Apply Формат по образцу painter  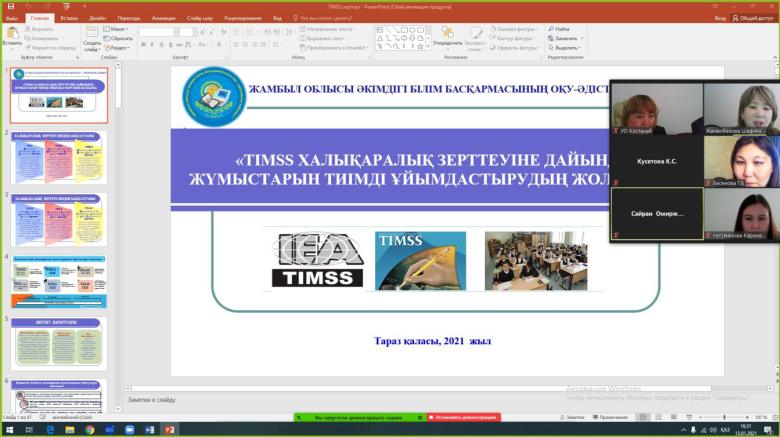[x=50, y=48]
